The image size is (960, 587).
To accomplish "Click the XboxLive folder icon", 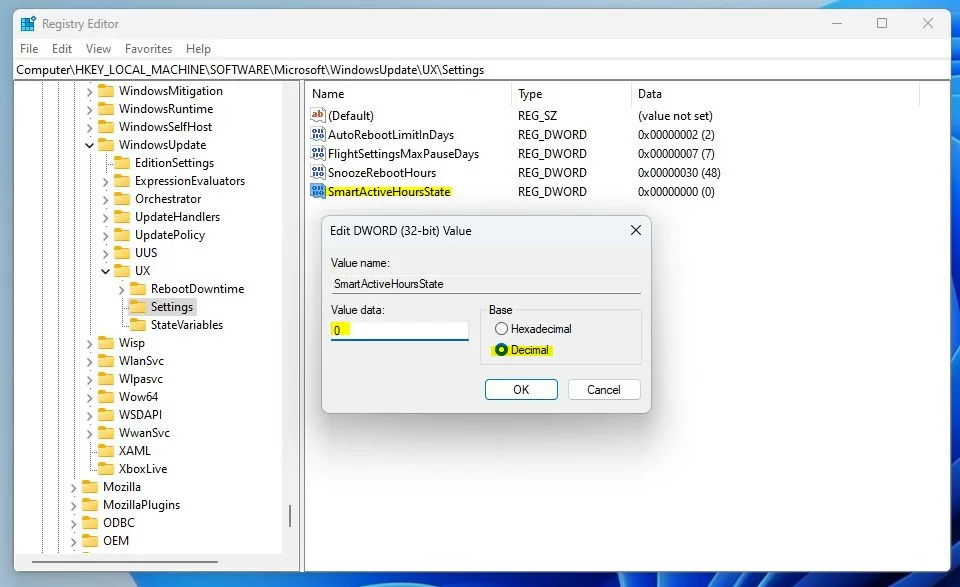I will 106,469.
